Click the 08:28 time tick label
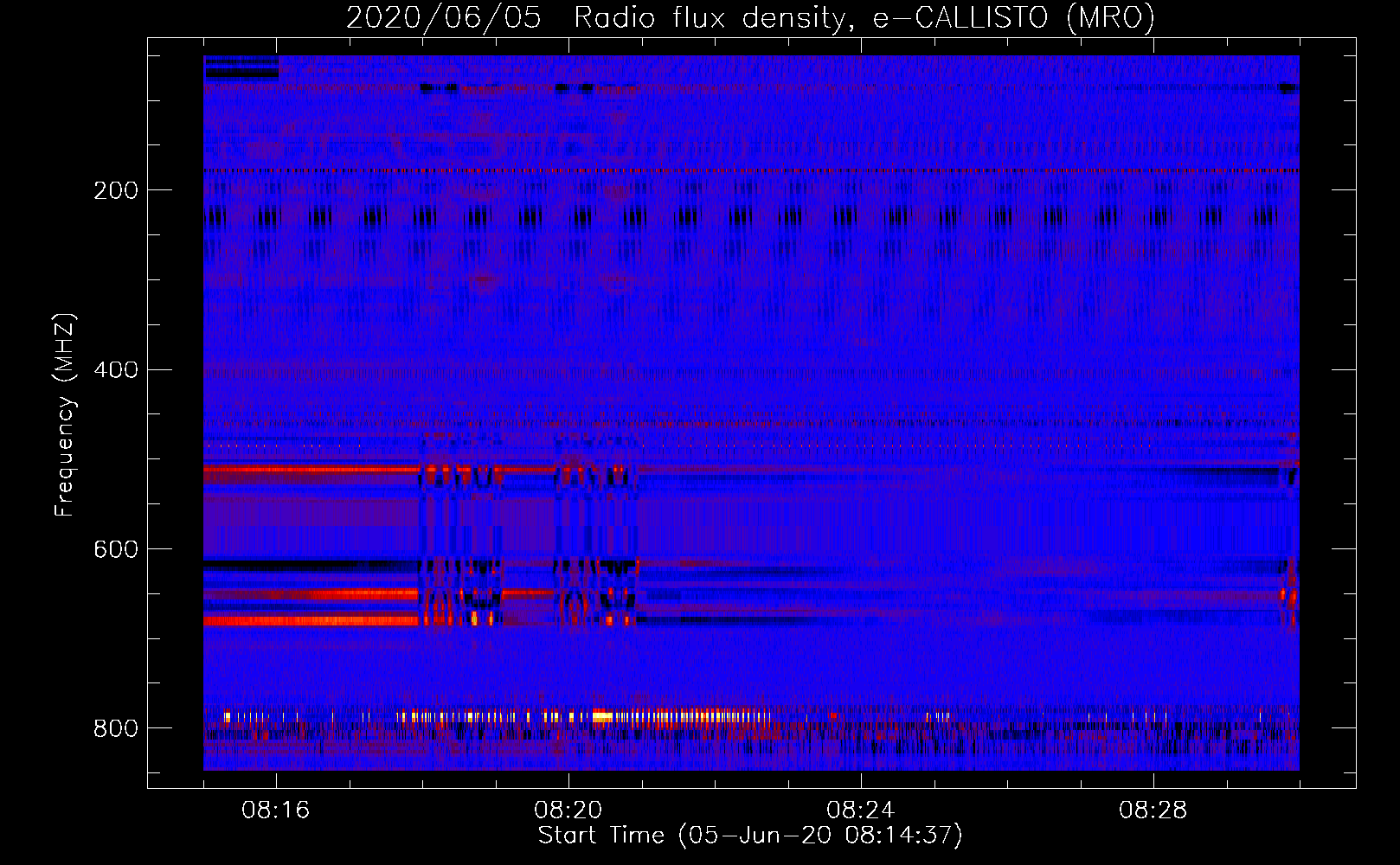 point(1153,811)
